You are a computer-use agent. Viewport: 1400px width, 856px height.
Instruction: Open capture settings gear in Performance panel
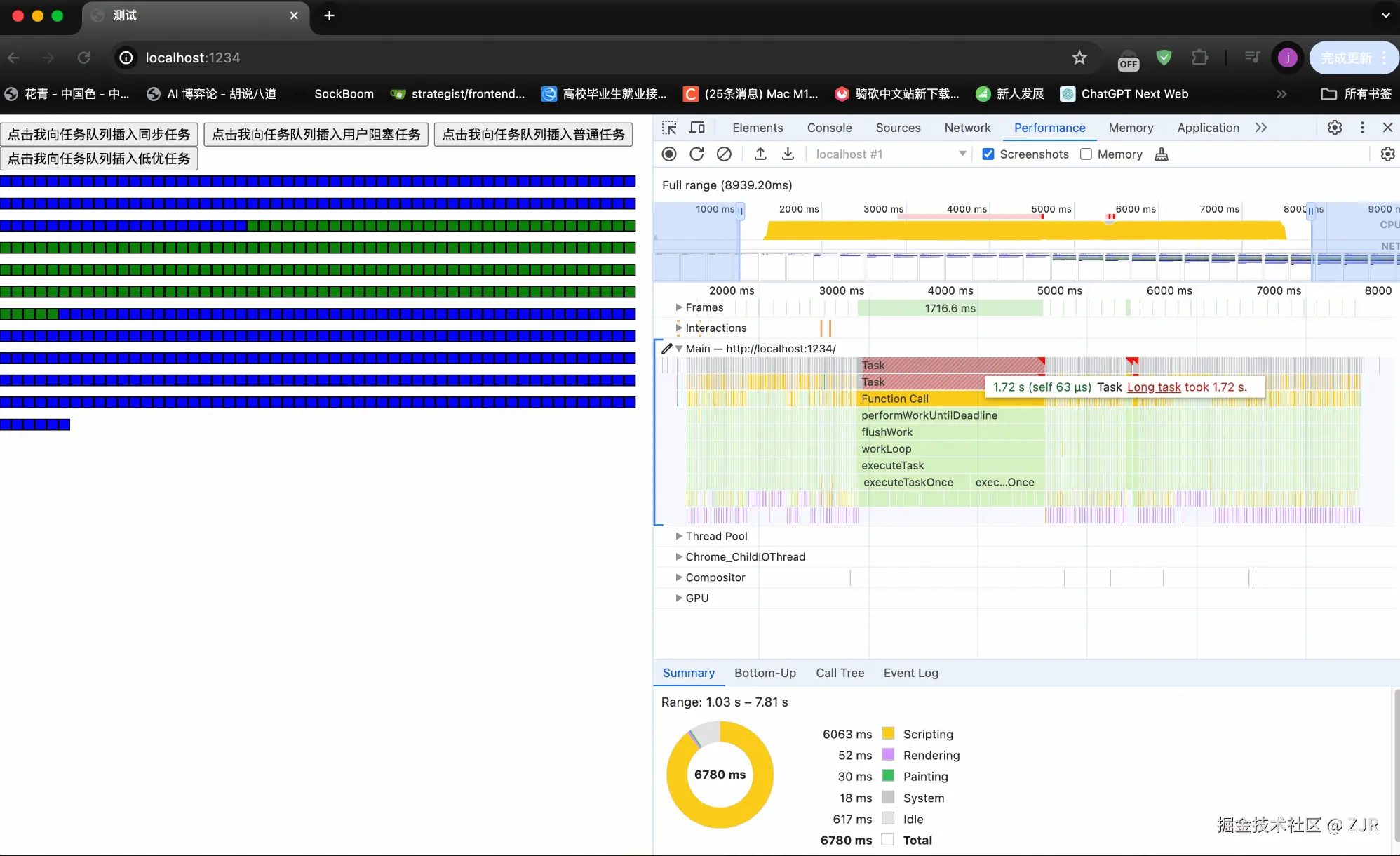[x=1387, y=154]
